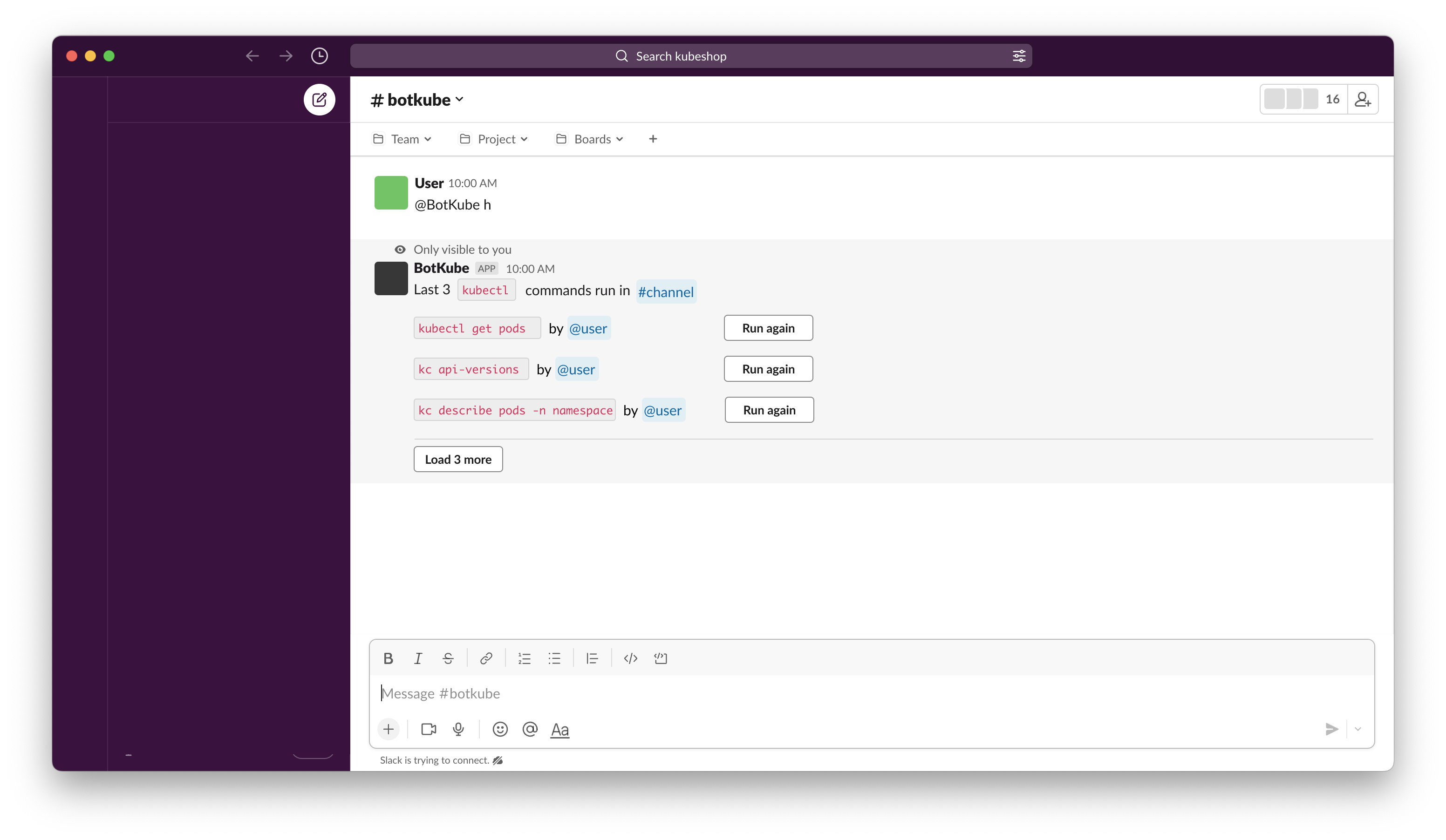The height and width of the screenshot is (840, 1446).
Task: Hide formatting with the Aa toggle
Action: (x=560, y=730)
